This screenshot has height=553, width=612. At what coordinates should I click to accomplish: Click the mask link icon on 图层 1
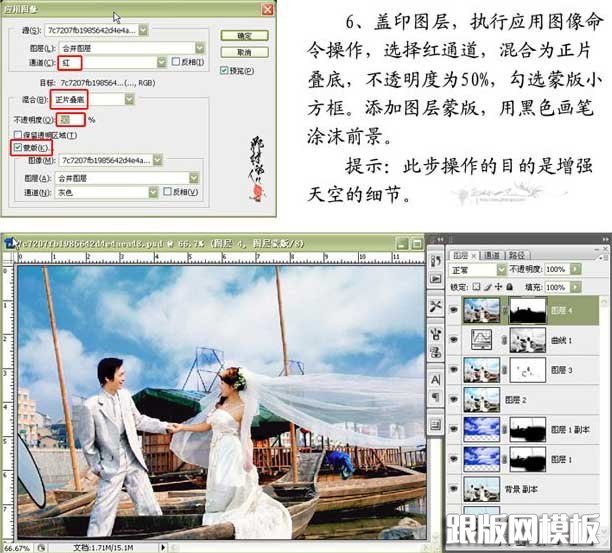pos(505,459)
